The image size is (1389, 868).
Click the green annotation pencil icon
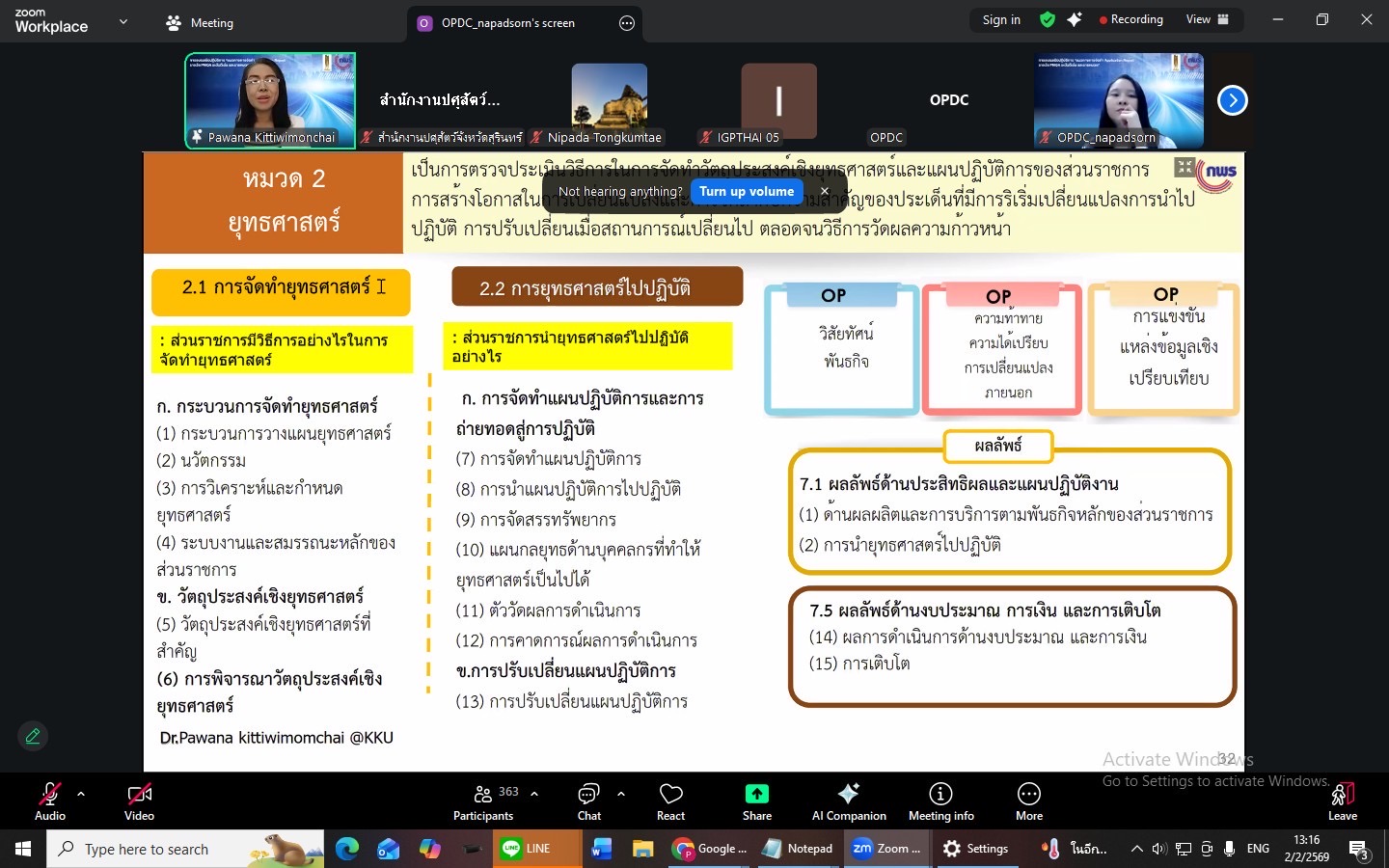tap(33, 736)
